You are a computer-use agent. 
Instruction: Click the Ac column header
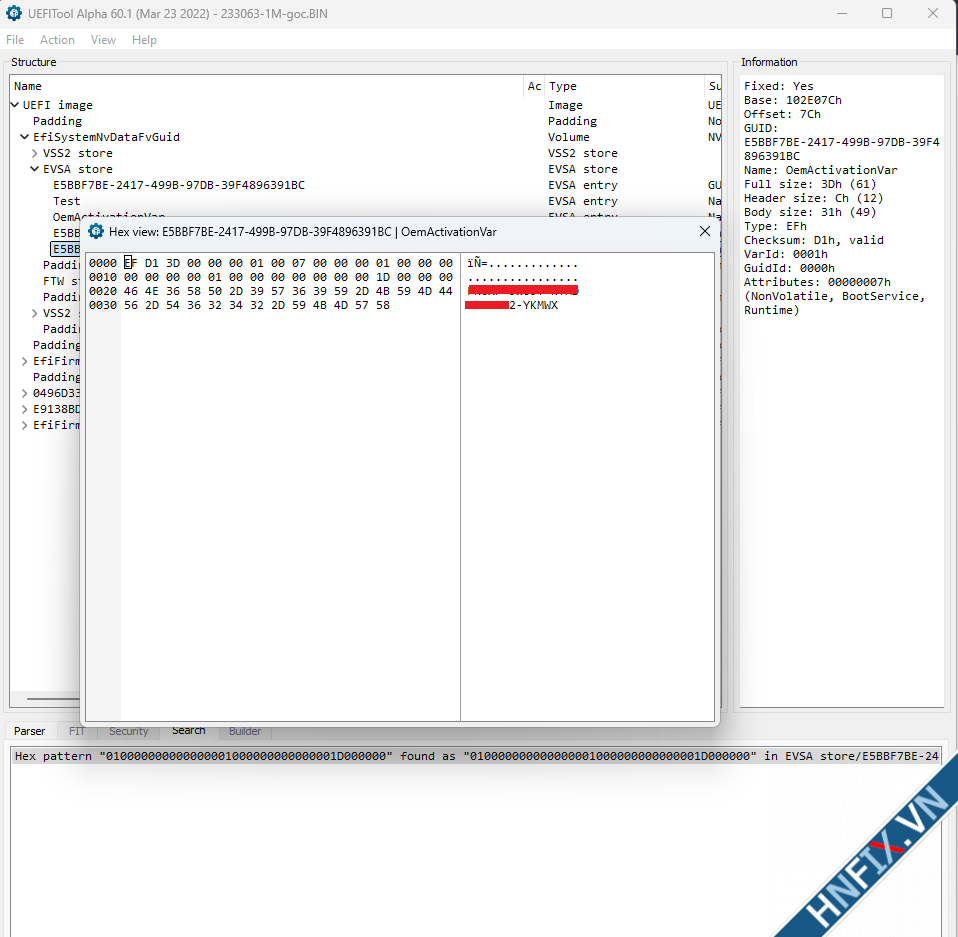(535, 86)
